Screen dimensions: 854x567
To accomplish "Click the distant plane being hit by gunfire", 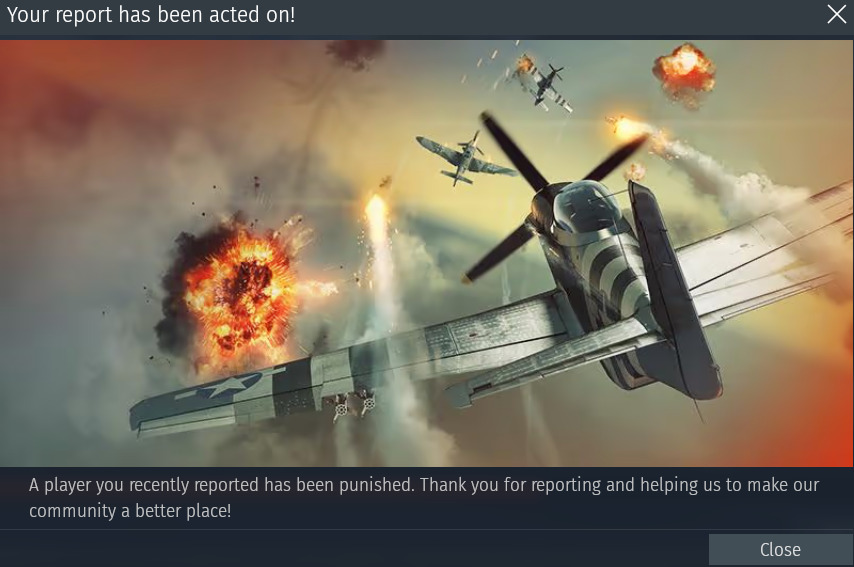I will (x=542, y=83).
